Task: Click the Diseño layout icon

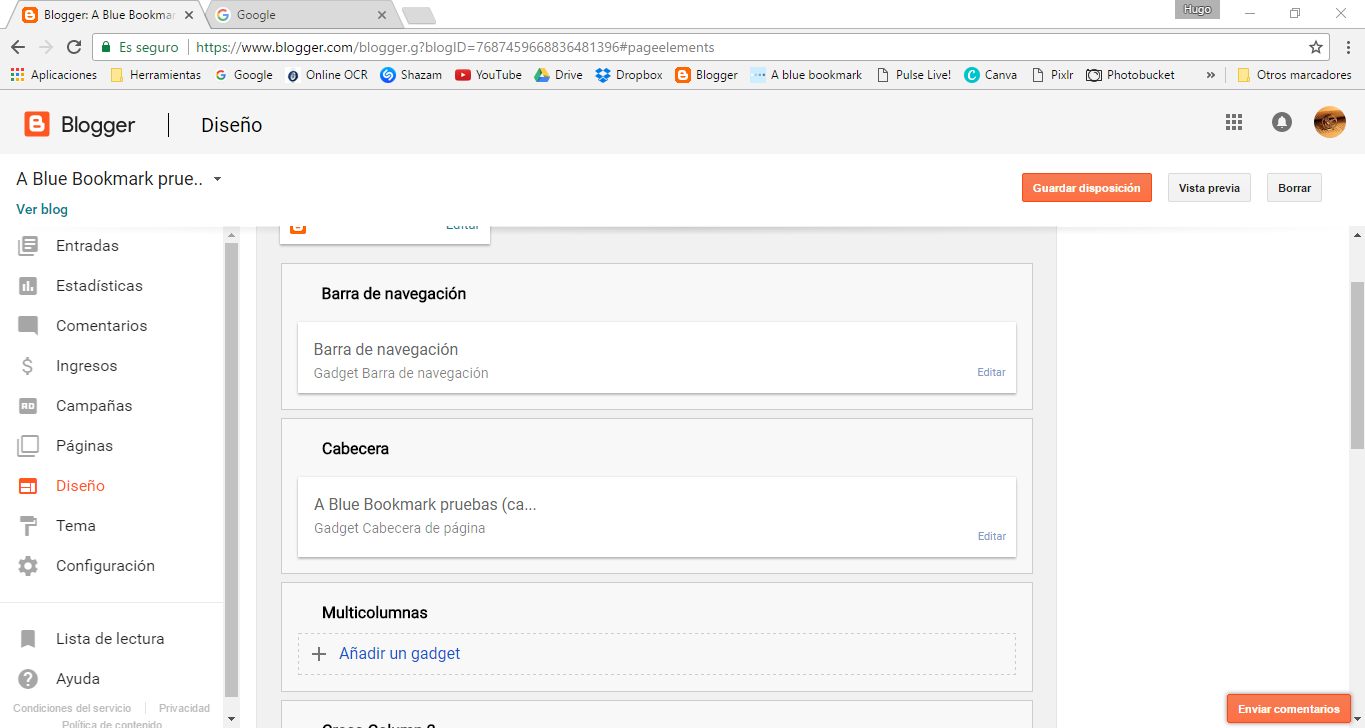Action: point(28,486)
